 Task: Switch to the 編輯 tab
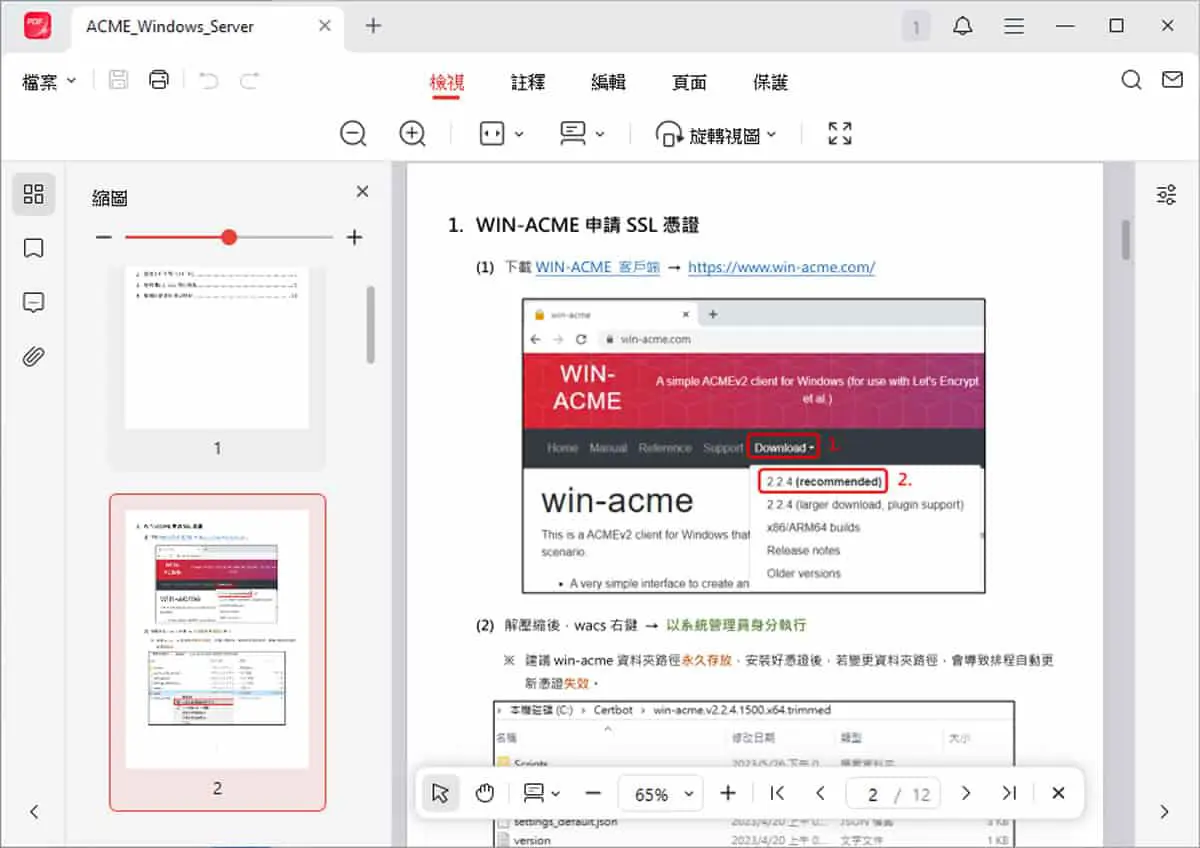pos(608,83)
